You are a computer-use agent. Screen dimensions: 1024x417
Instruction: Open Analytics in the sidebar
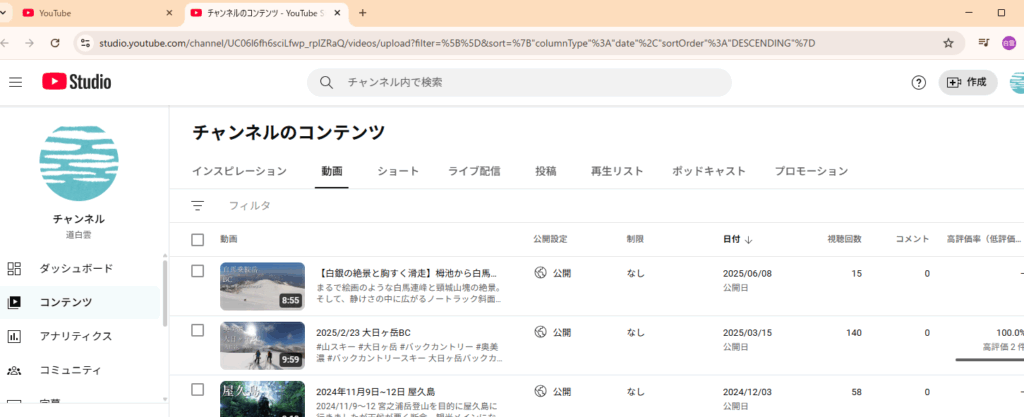pyautogui.click(x=75, y=336)
